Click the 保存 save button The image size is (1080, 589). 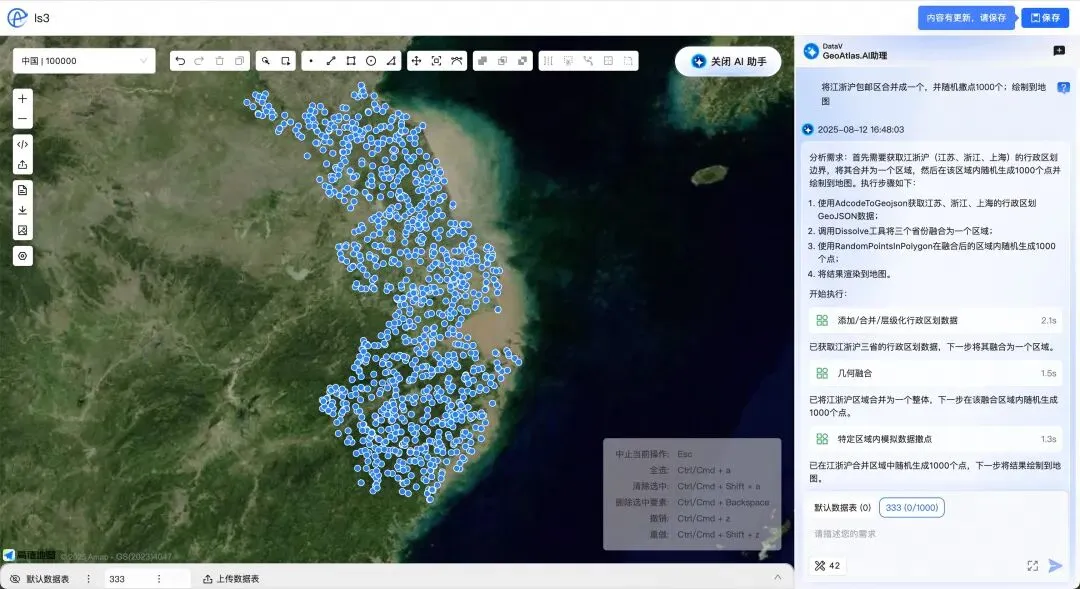[1045, 17]
